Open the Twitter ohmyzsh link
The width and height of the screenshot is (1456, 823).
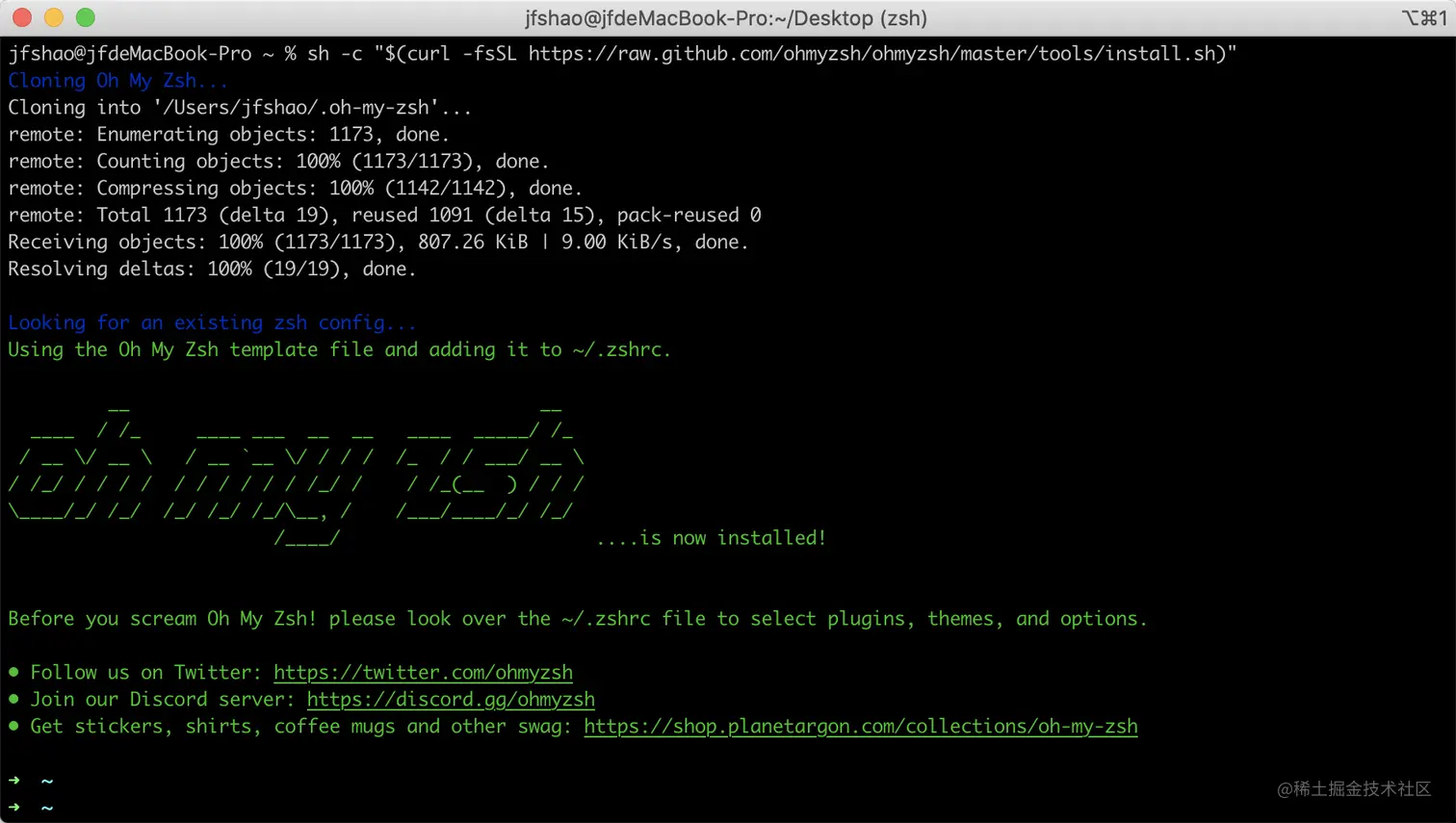[x=423, y=673]
